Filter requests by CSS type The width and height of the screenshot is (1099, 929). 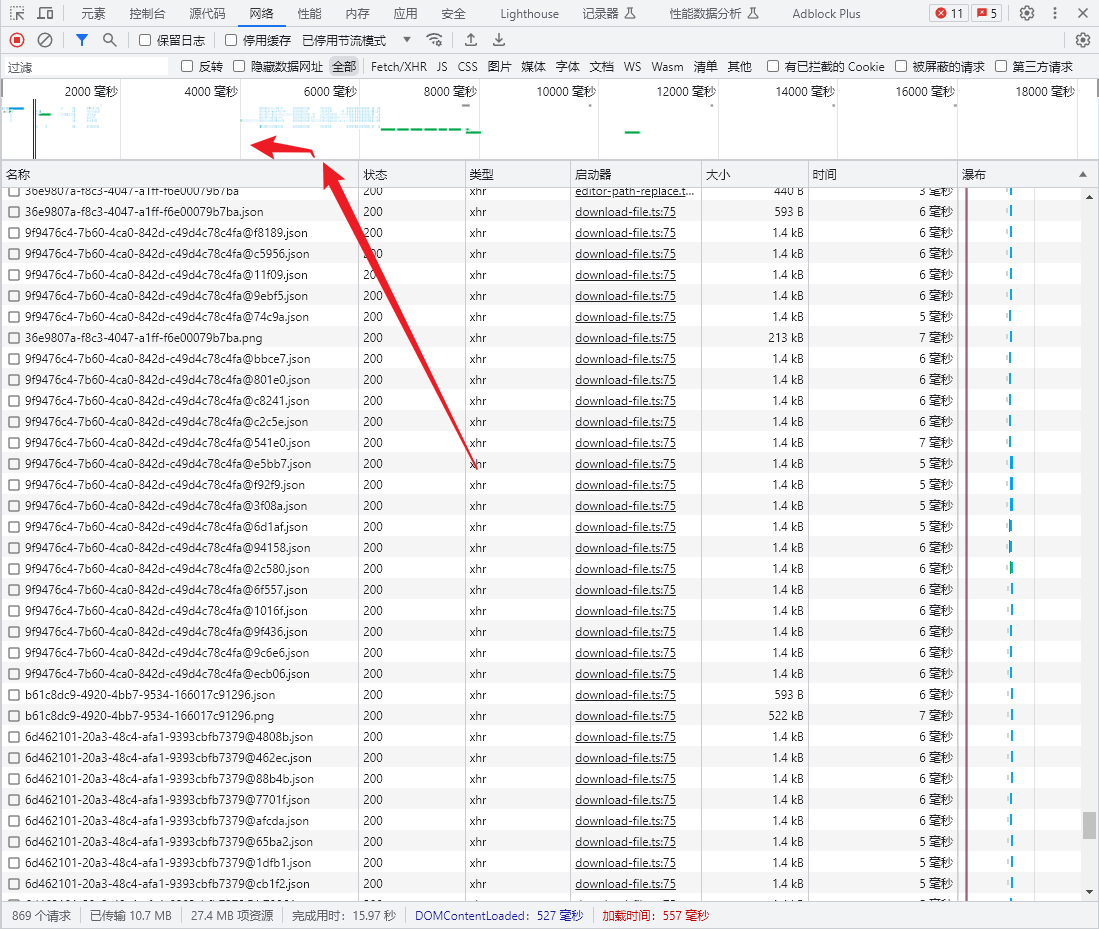pyautogui.click(x=467, y=67)
